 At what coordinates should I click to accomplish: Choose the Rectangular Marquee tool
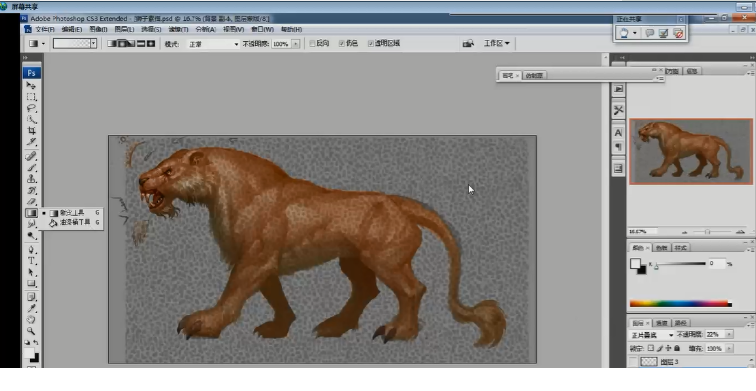tap(31, 97)
